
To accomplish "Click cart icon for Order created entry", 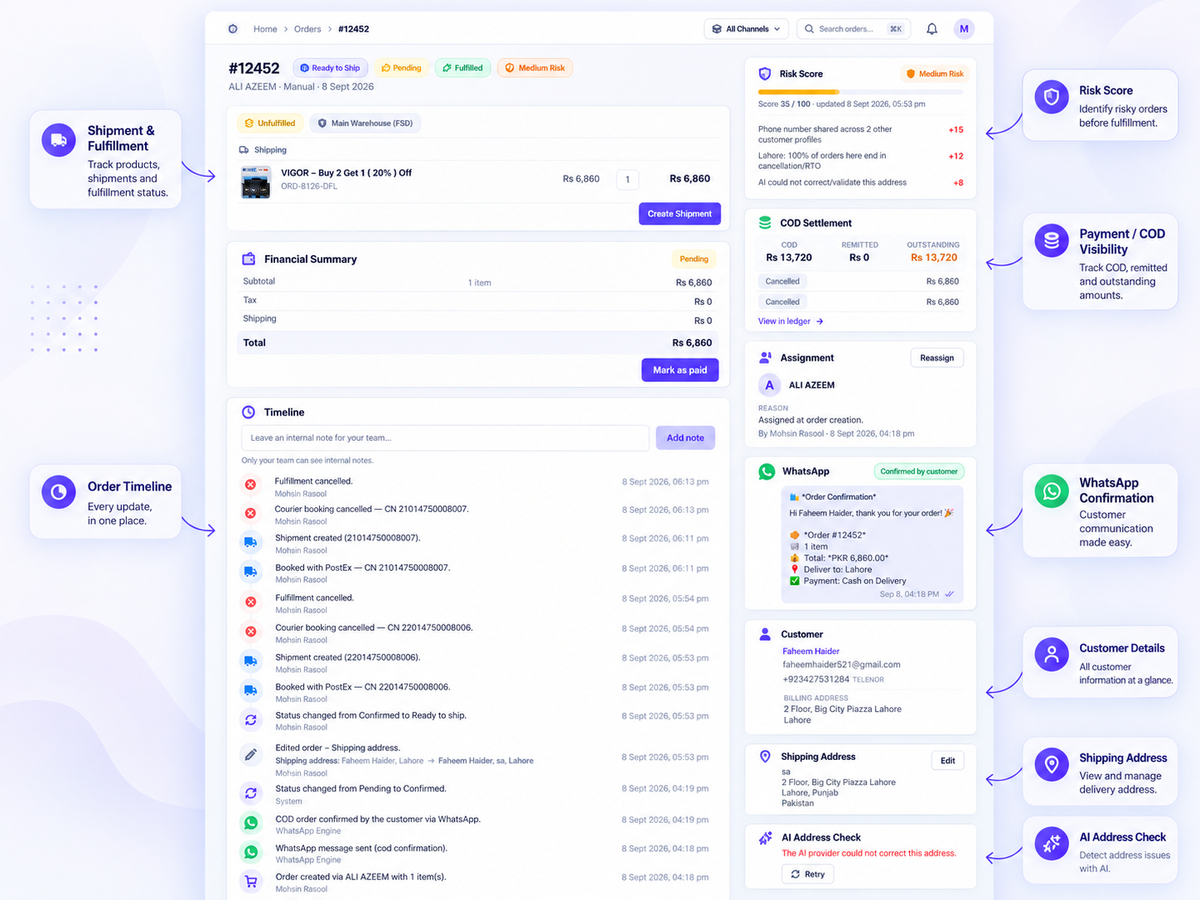I will click(251, 881).
